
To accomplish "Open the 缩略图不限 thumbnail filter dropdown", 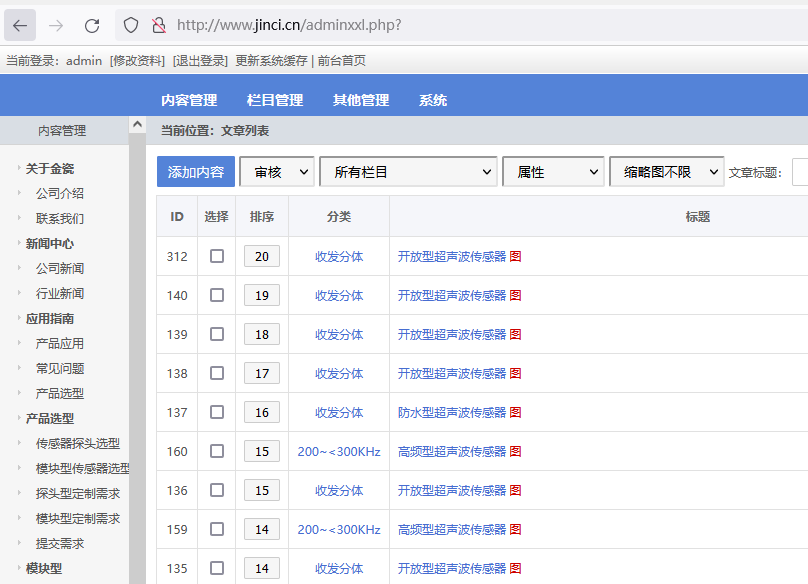I will [x=666, y=172].
